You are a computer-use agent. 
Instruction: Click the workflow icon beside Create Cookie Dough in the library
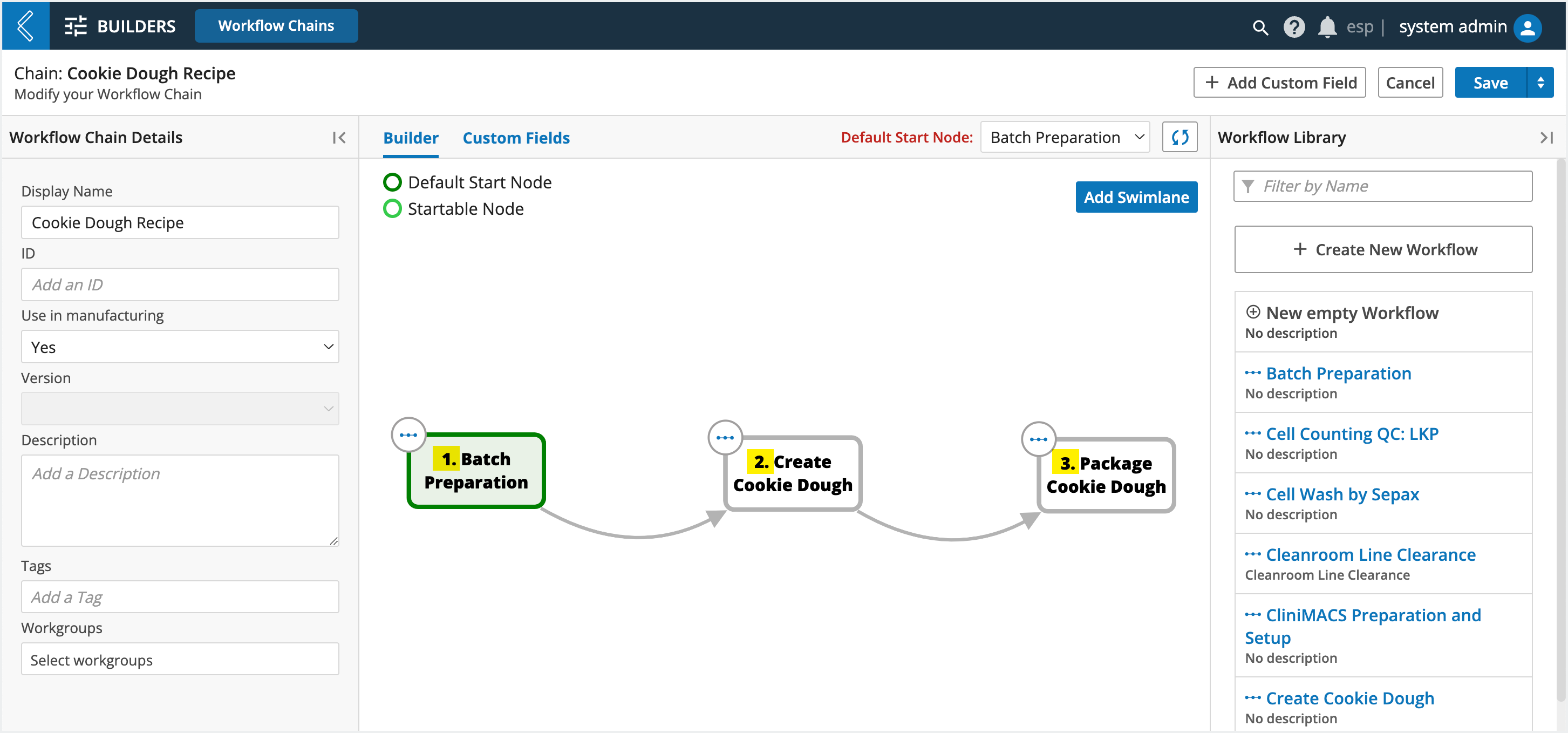coord(1253,698)
